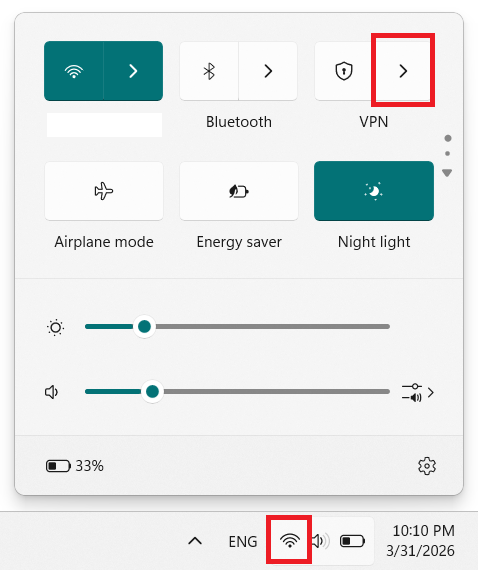
Task: Go to next quick settings page arrow
Action: pyautogui.click(x=447, y=173)
